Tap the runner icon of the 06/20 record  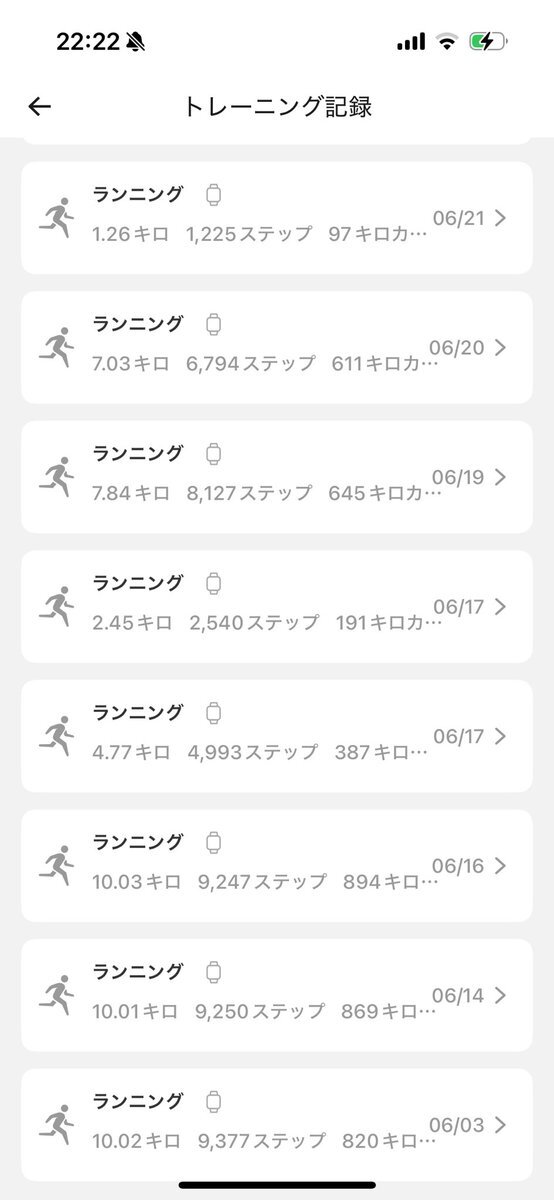(x=57, y=347)
